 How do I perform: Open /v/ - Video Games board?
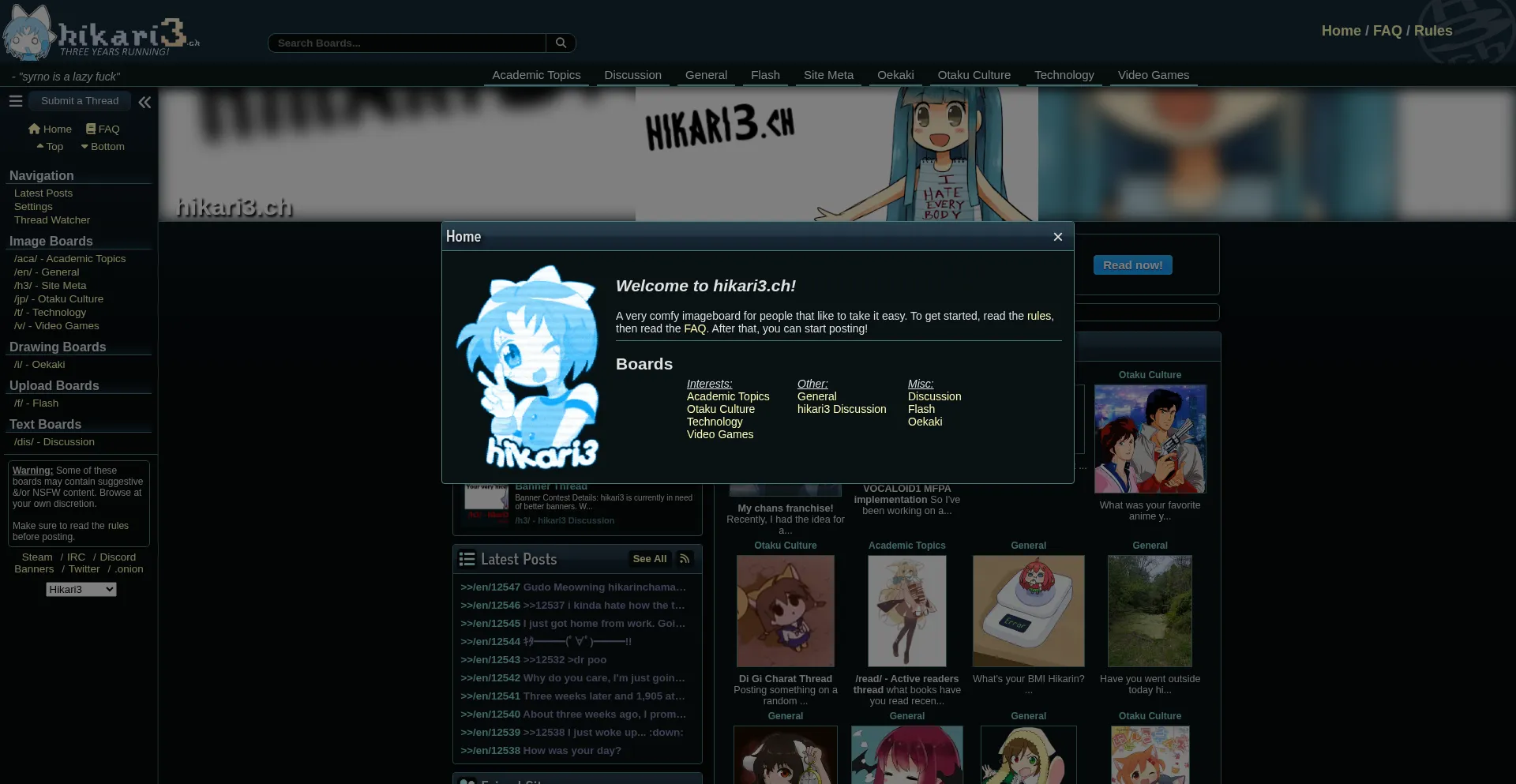(56, 326)
